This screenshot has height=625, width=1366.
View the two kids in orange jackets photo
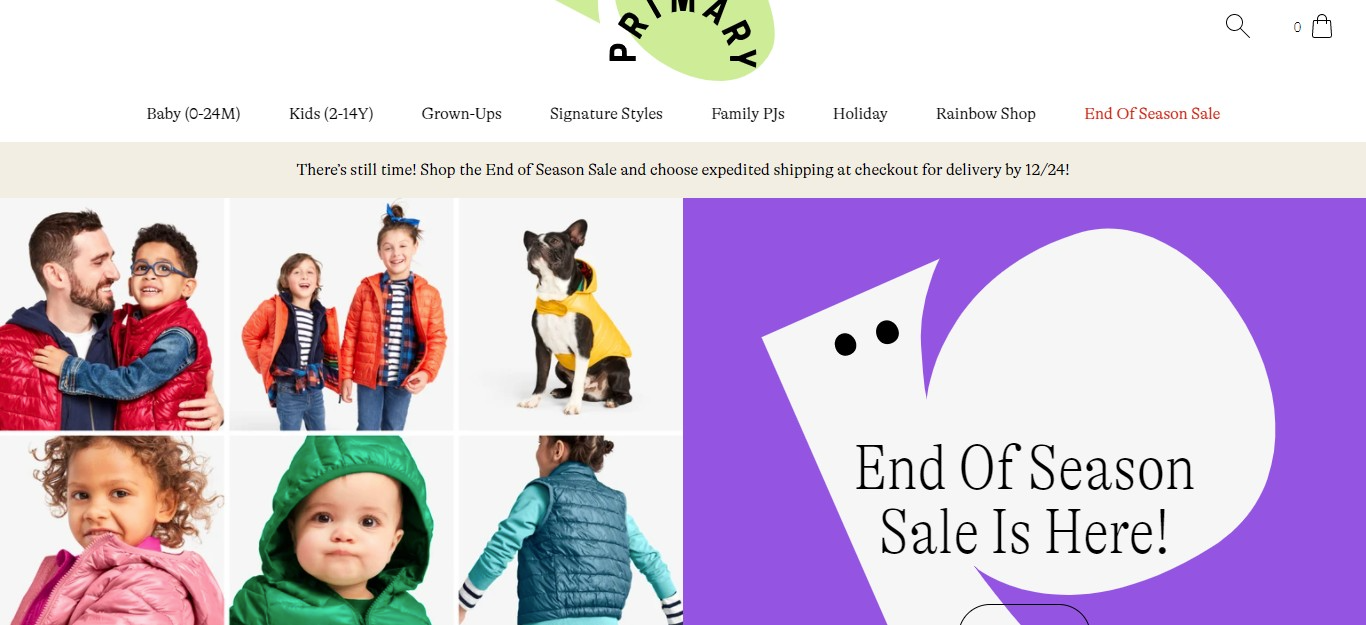[x=341, y=314]
